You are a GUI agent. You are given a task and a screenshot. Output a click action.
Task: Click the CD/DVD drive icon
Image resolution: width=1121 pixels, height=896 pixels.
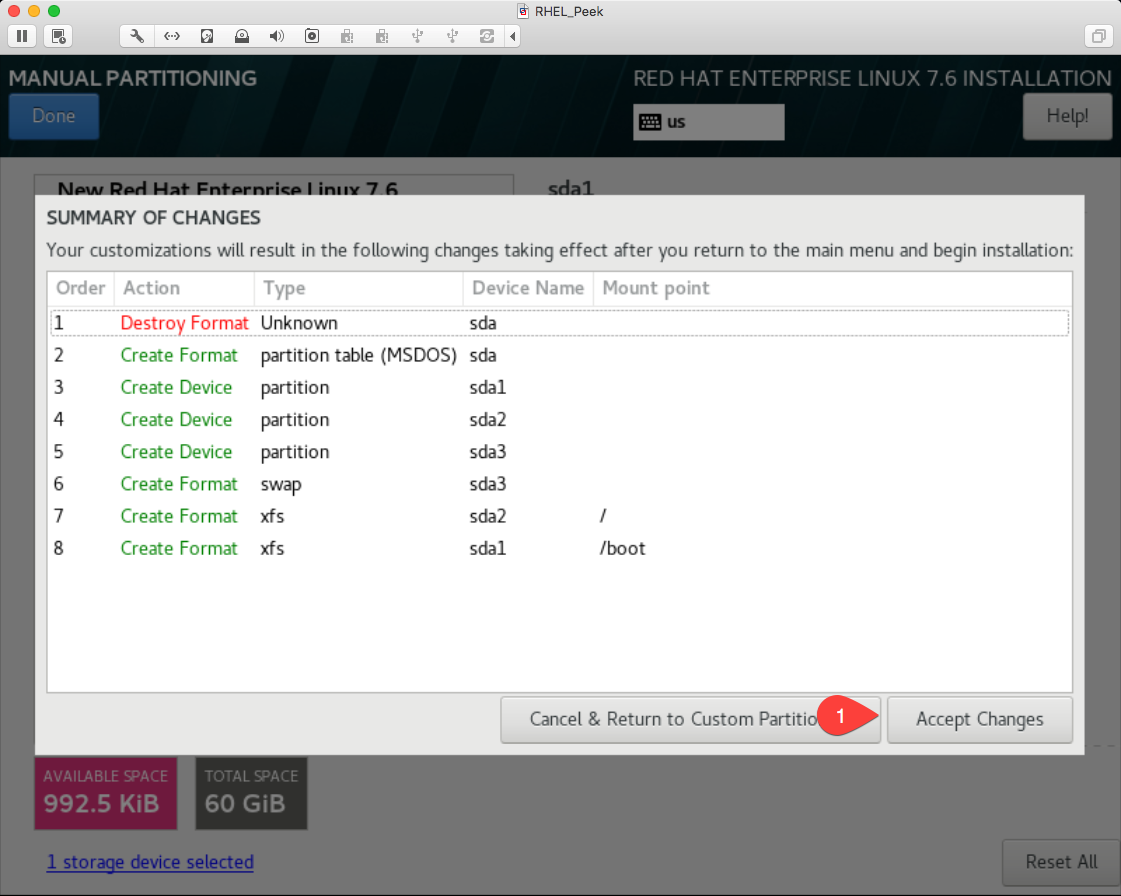(x=242, y=36)
